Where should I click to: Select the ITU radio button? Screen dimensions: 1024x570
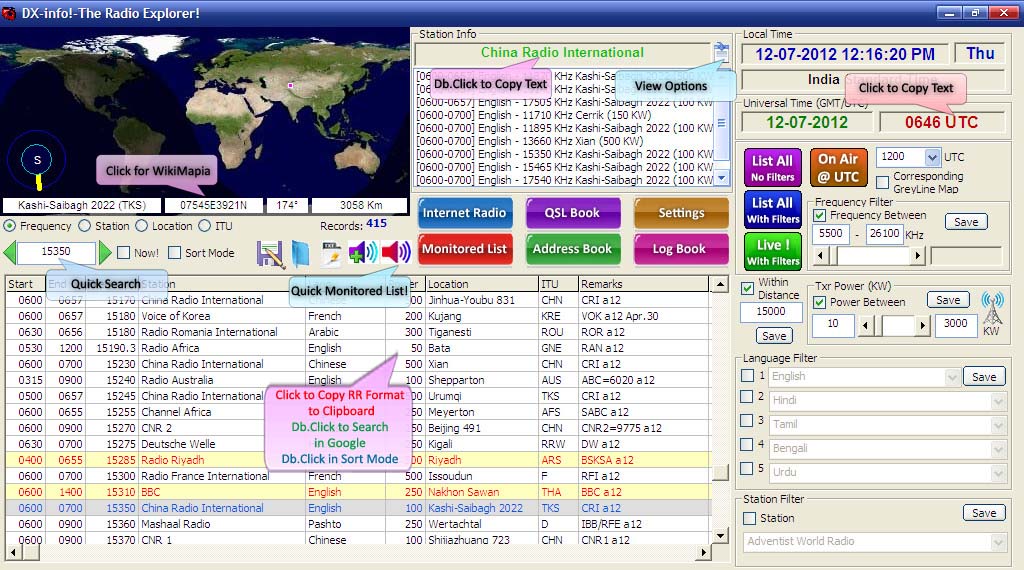pos(205,226)
